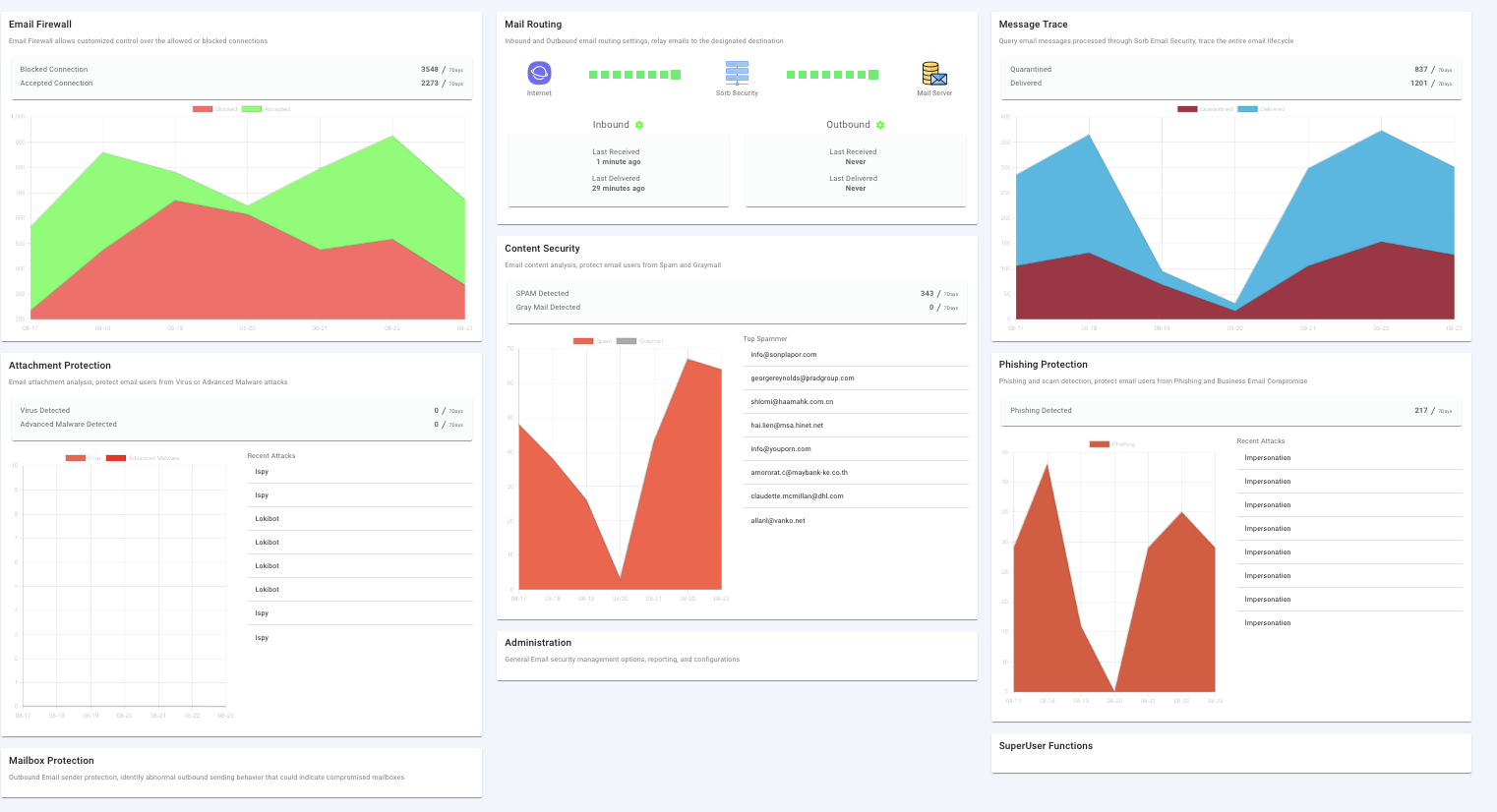Screen dimensions: 1497x812
Task: Open the Email Firewall heading
Action: click(x=40, y=25)
